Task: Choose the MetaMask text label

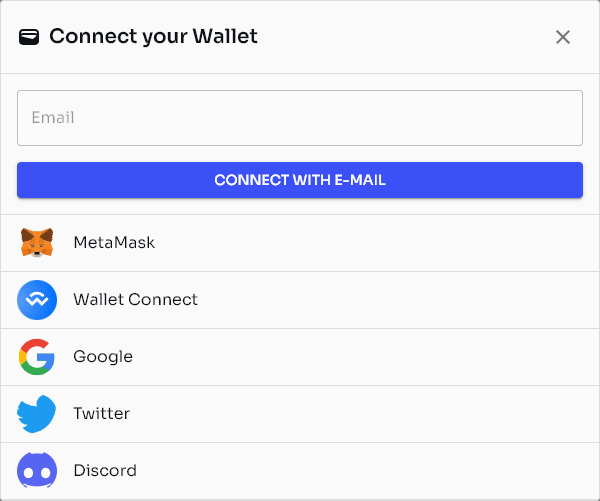Action: point(114,243)
